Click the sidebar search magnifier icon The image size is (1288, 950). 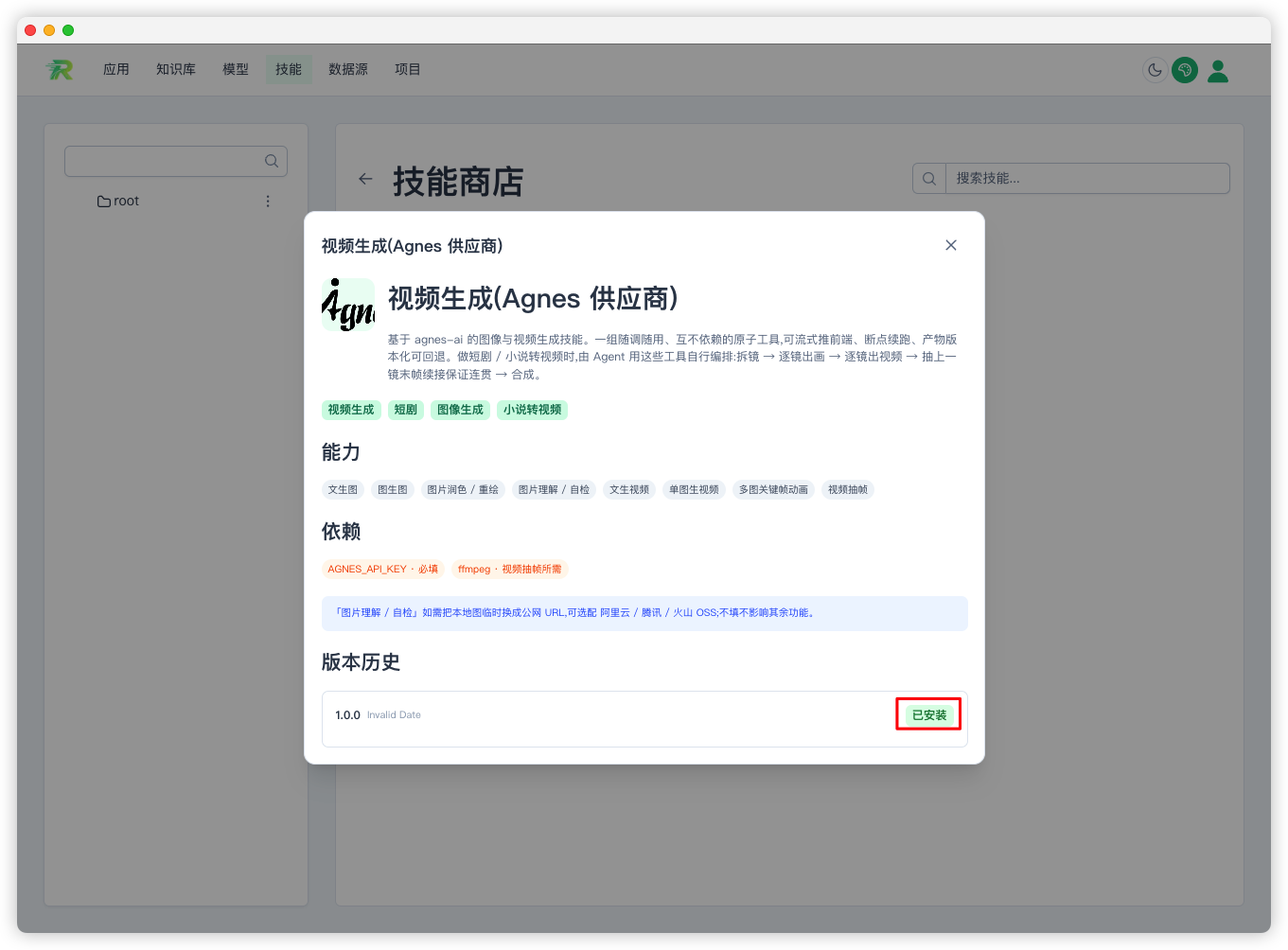(x=272, y=161)
